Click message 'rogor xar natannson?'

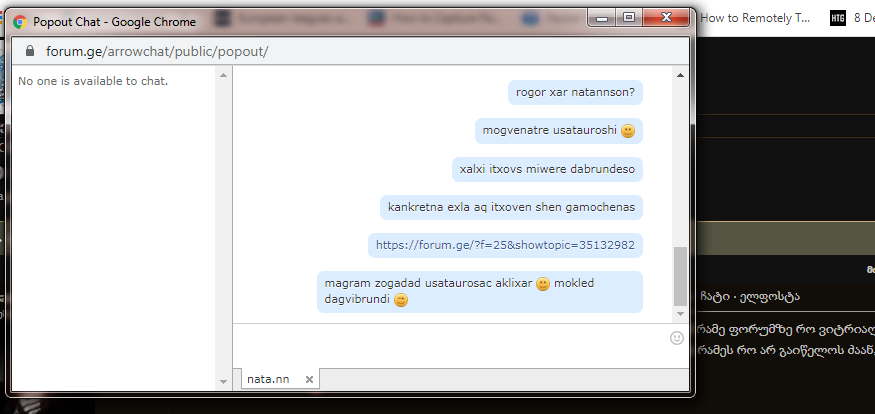(x=575, y=92)
